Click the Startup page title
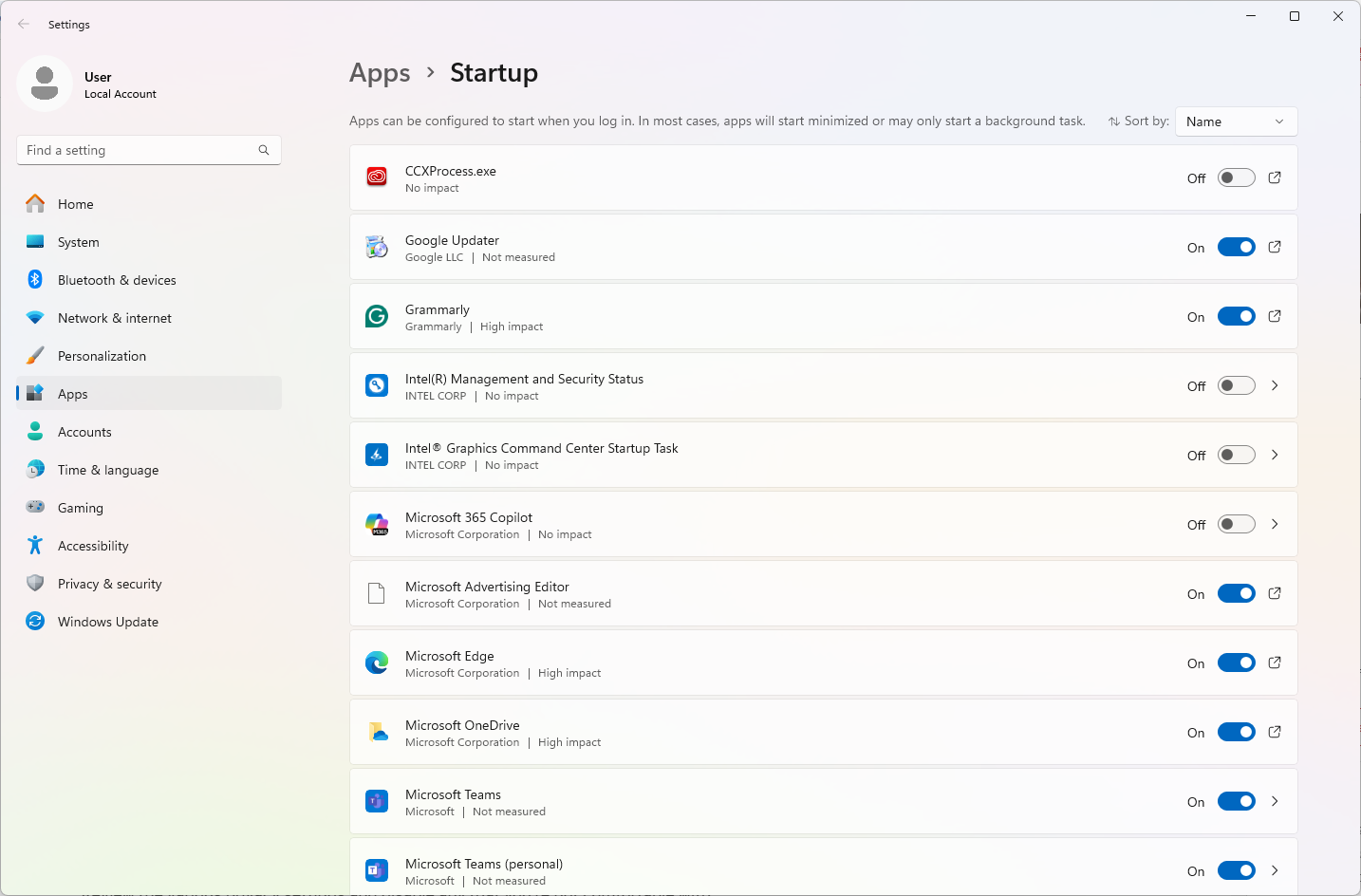Screen dimensions: 1361x896 (x=494, y=72)
